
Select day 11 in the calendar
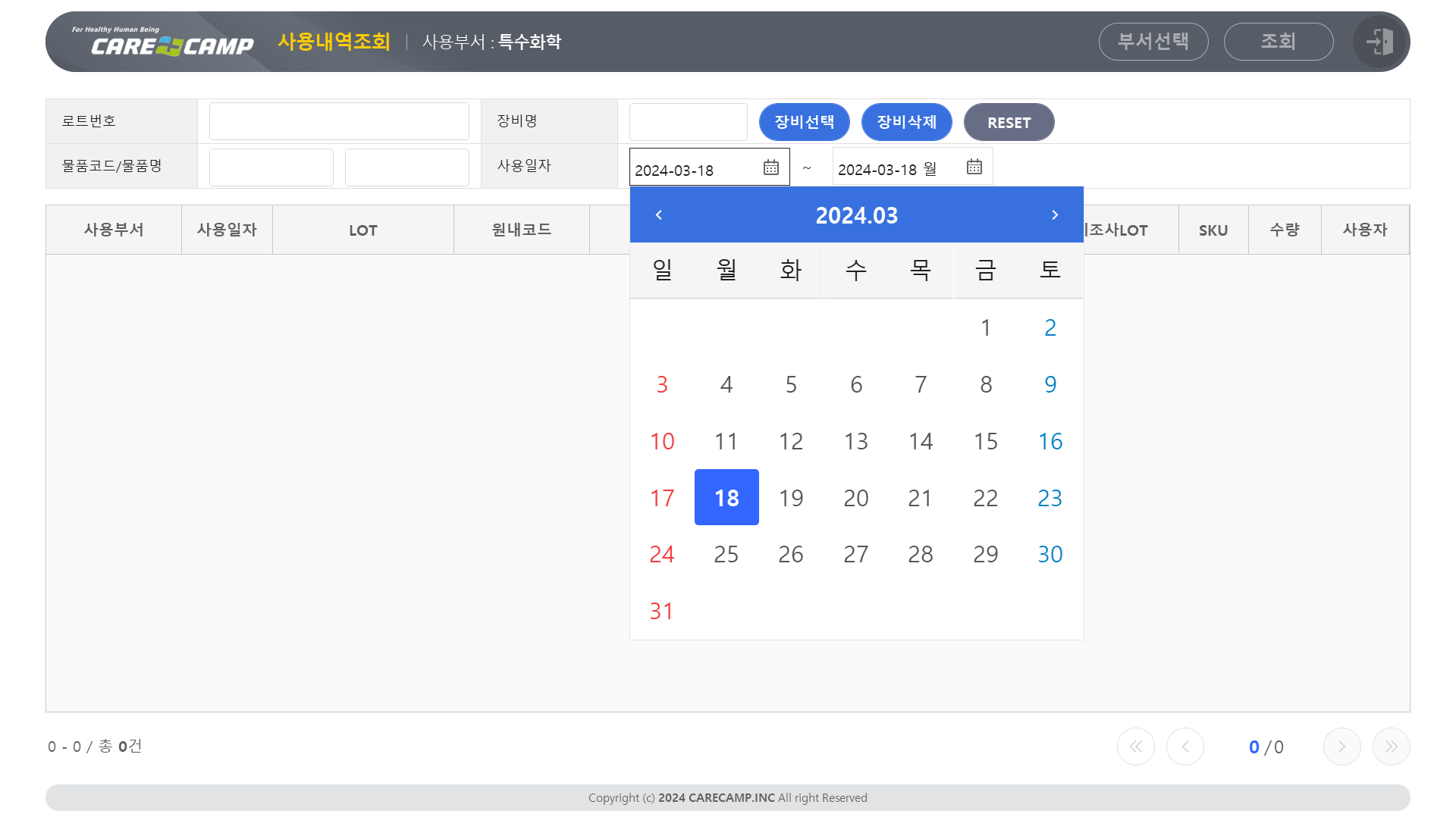[726, 441]
